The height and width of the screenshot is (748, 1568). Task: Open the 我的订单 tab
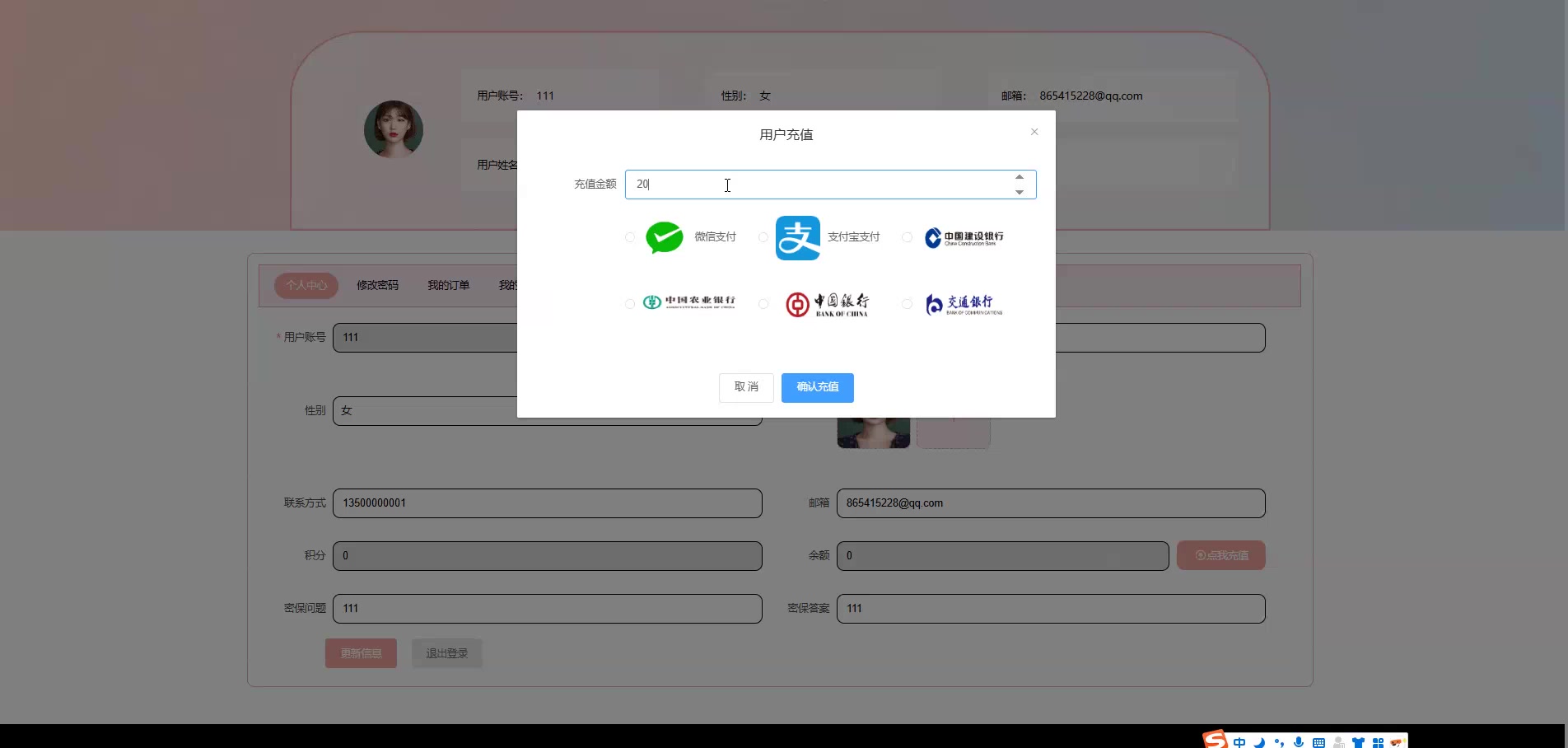(x=449, y=285)
